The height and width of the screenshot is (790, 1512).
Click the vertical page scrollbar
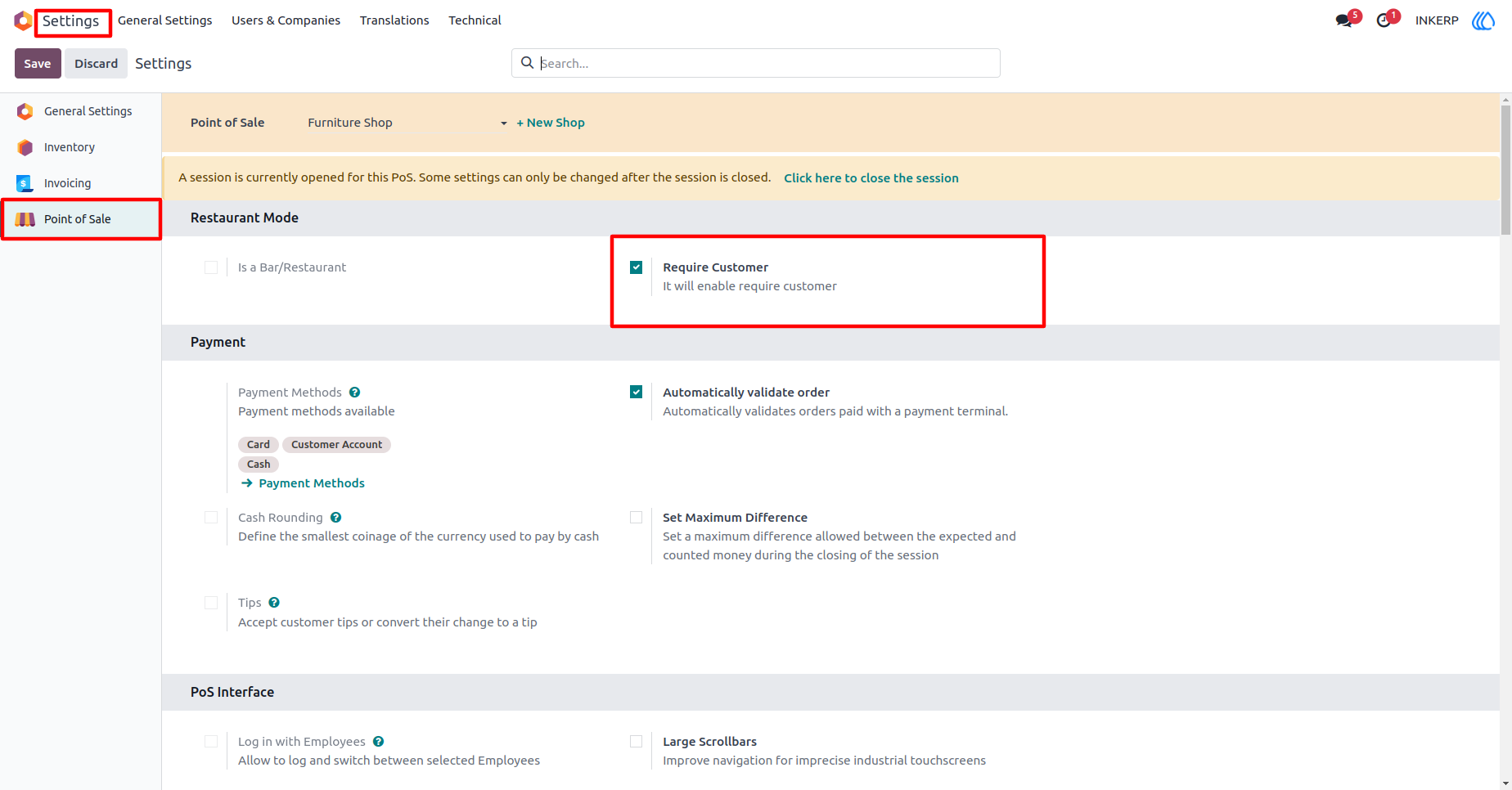click(x=1505, y=170)
